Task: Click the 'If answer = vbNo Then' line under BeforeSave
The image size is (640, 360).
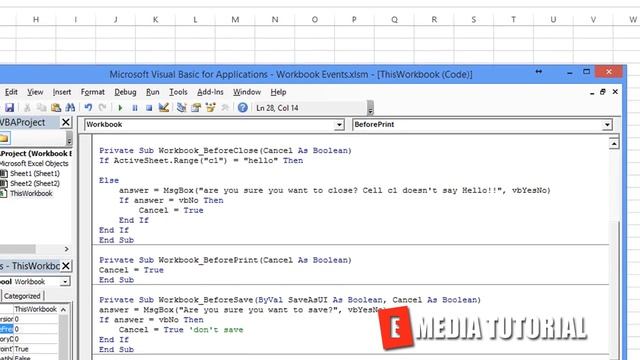Action: [x=151, y=320]
